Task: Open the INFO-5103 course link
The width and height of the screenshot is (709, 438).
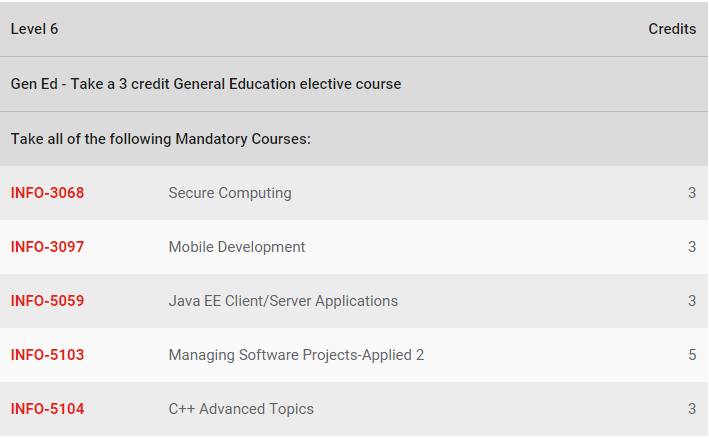Action: (47, 355)
